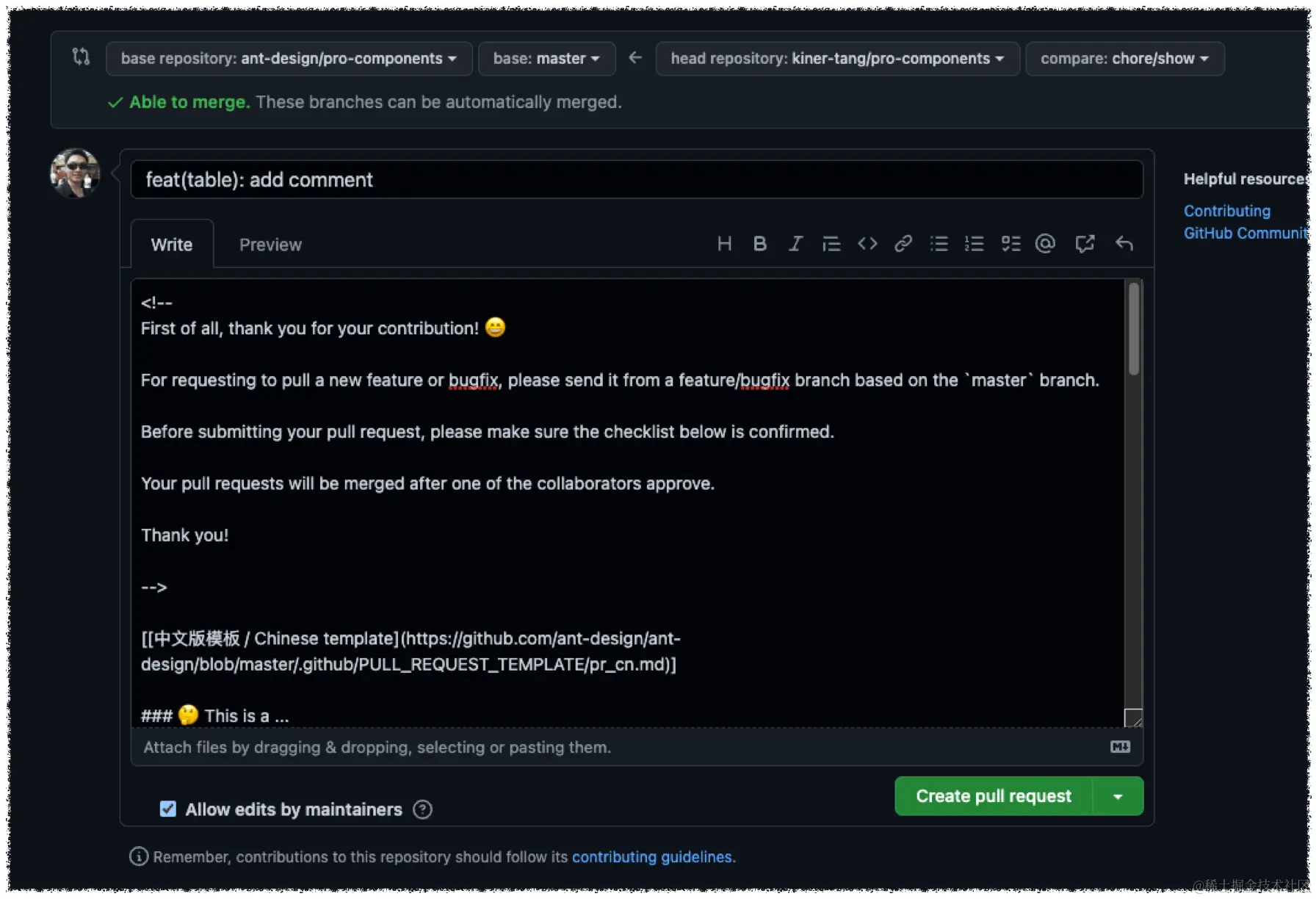Switch to the Preview tab
The width and height of the screenshot is (1316, 899).
270,245
